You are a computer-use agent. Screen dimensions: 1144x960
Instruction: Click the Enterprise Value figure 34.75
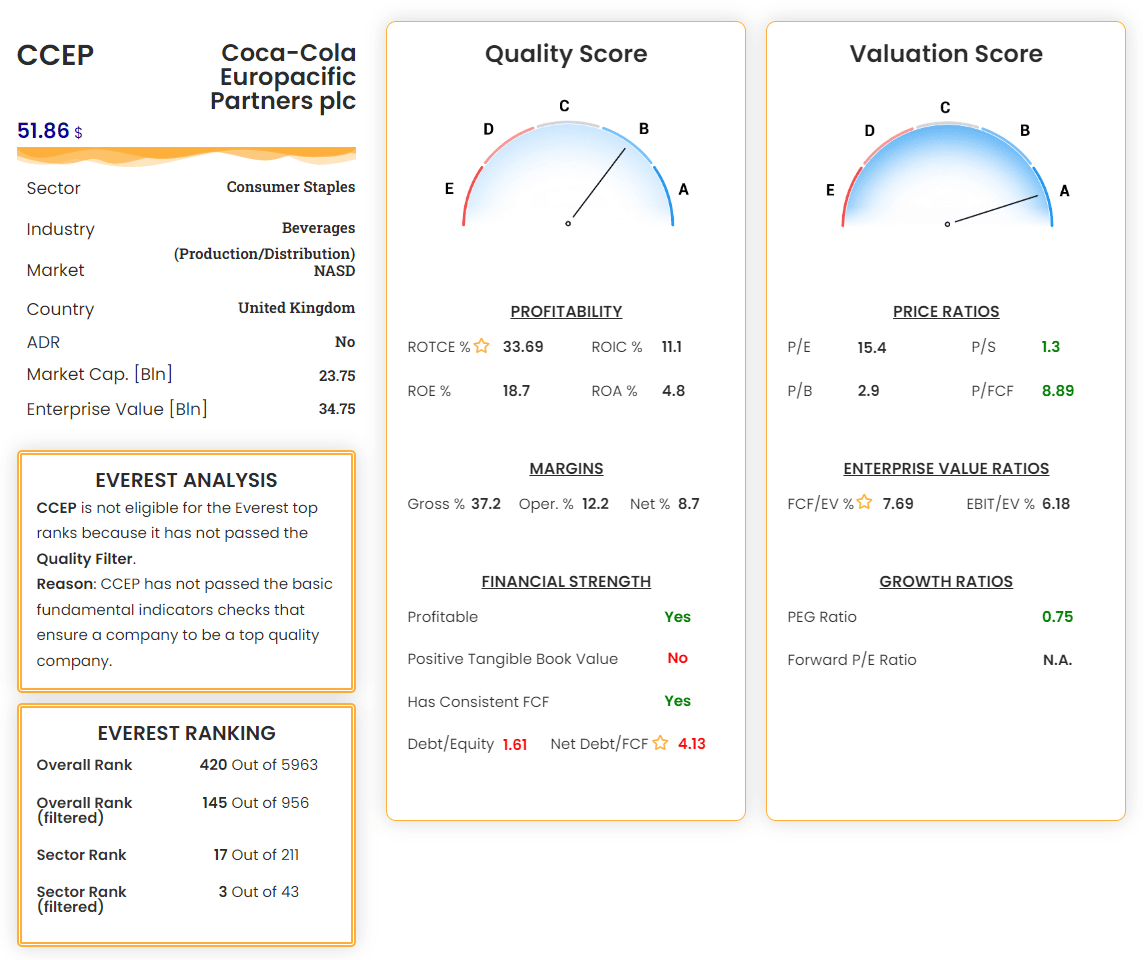point(336,409)
